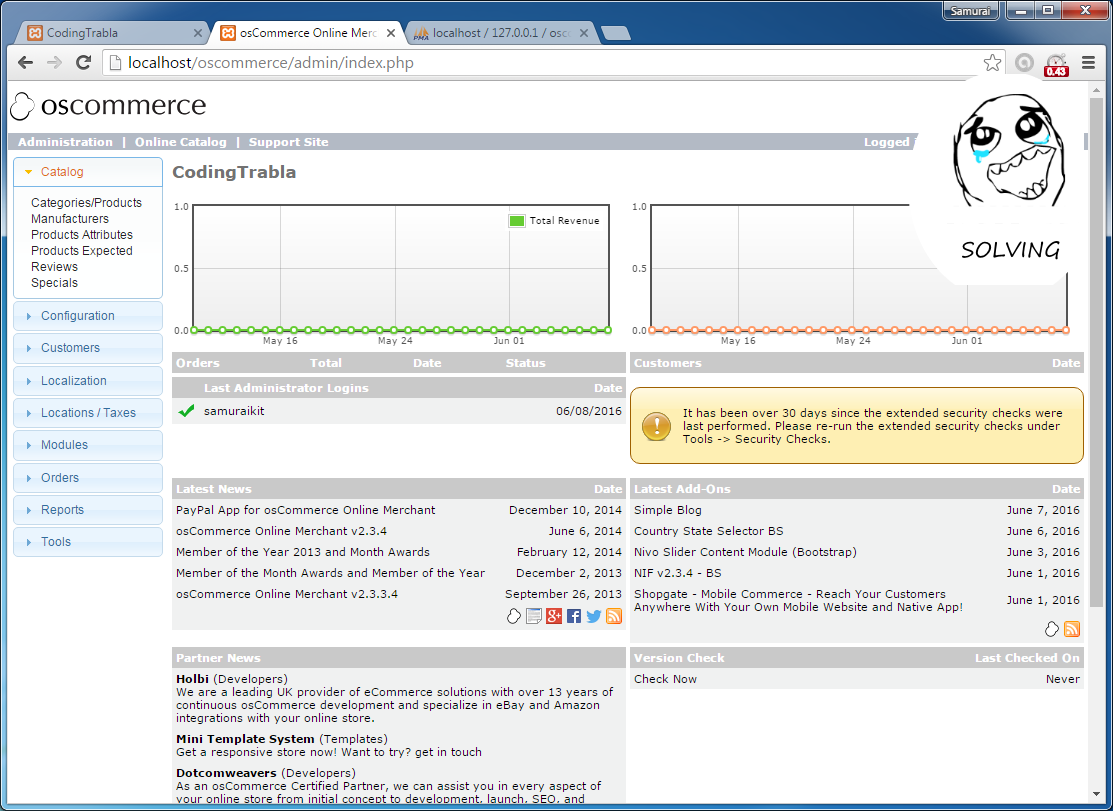Open a new browser tab

[615, 33]
